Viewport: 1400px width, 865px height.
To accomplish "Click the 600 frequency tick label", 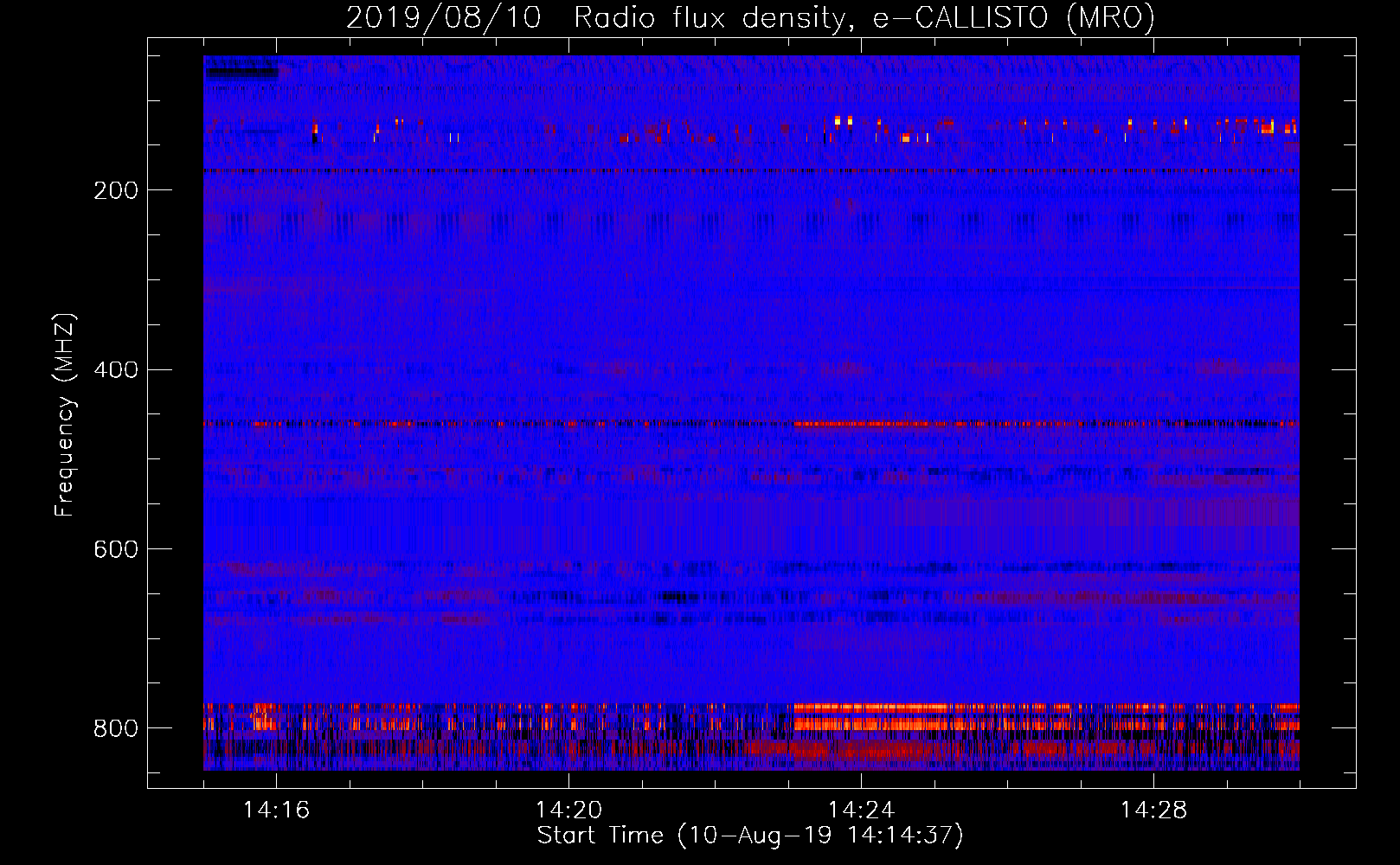I will point(116,549).
